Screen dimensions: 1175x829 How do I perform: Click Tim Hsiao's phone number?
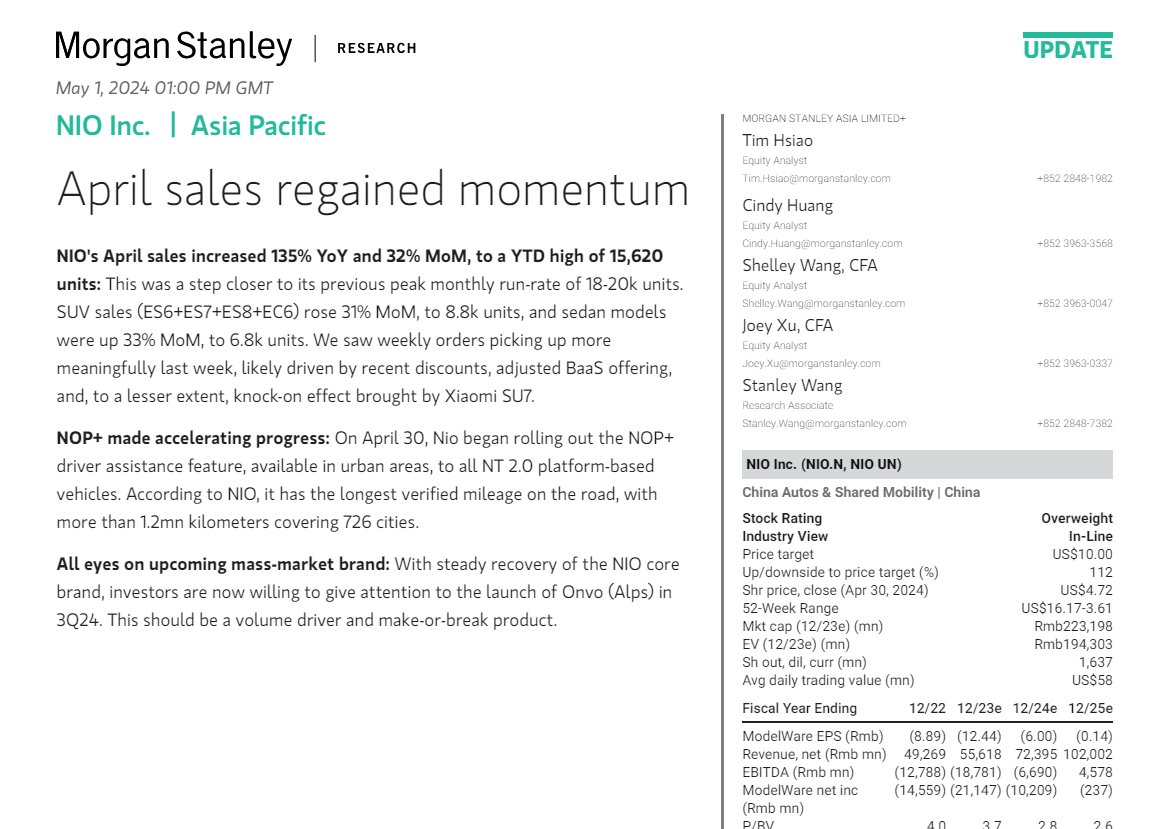1075,178
